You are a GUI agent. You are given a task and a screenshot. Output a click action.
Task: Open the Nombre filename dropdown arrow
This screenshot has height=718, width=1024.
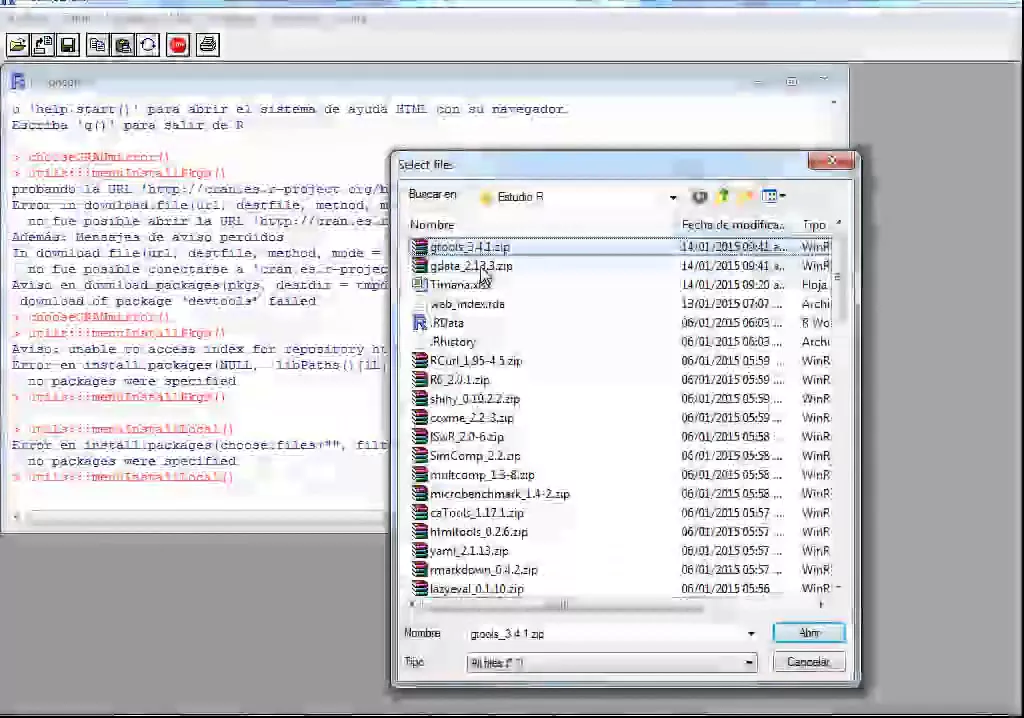point(751,634)
